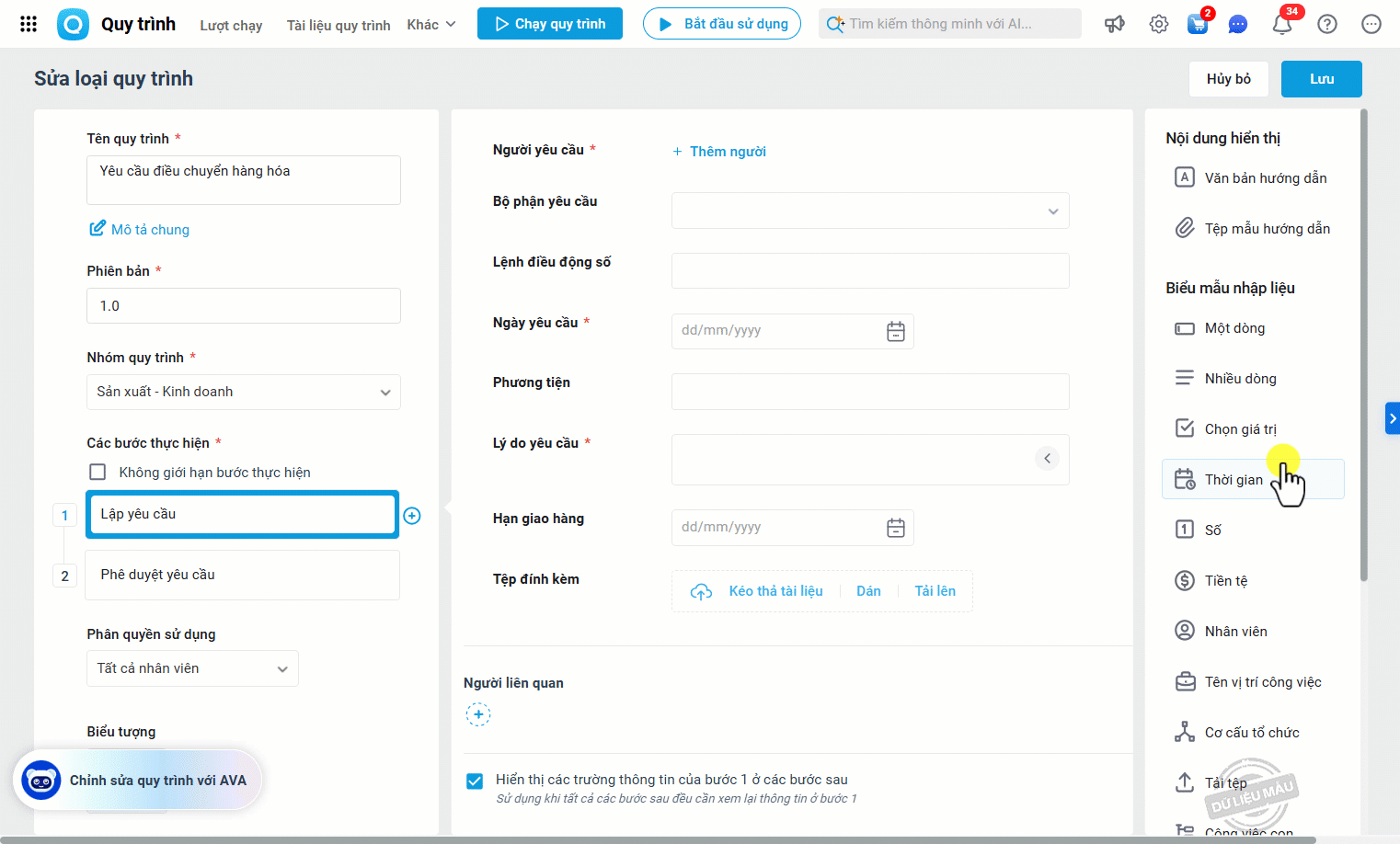Expand the Nhóm quy trình dropdown
Image resolution: width=1400 pixels, height=844 pixels.
(x=244, y=392)
